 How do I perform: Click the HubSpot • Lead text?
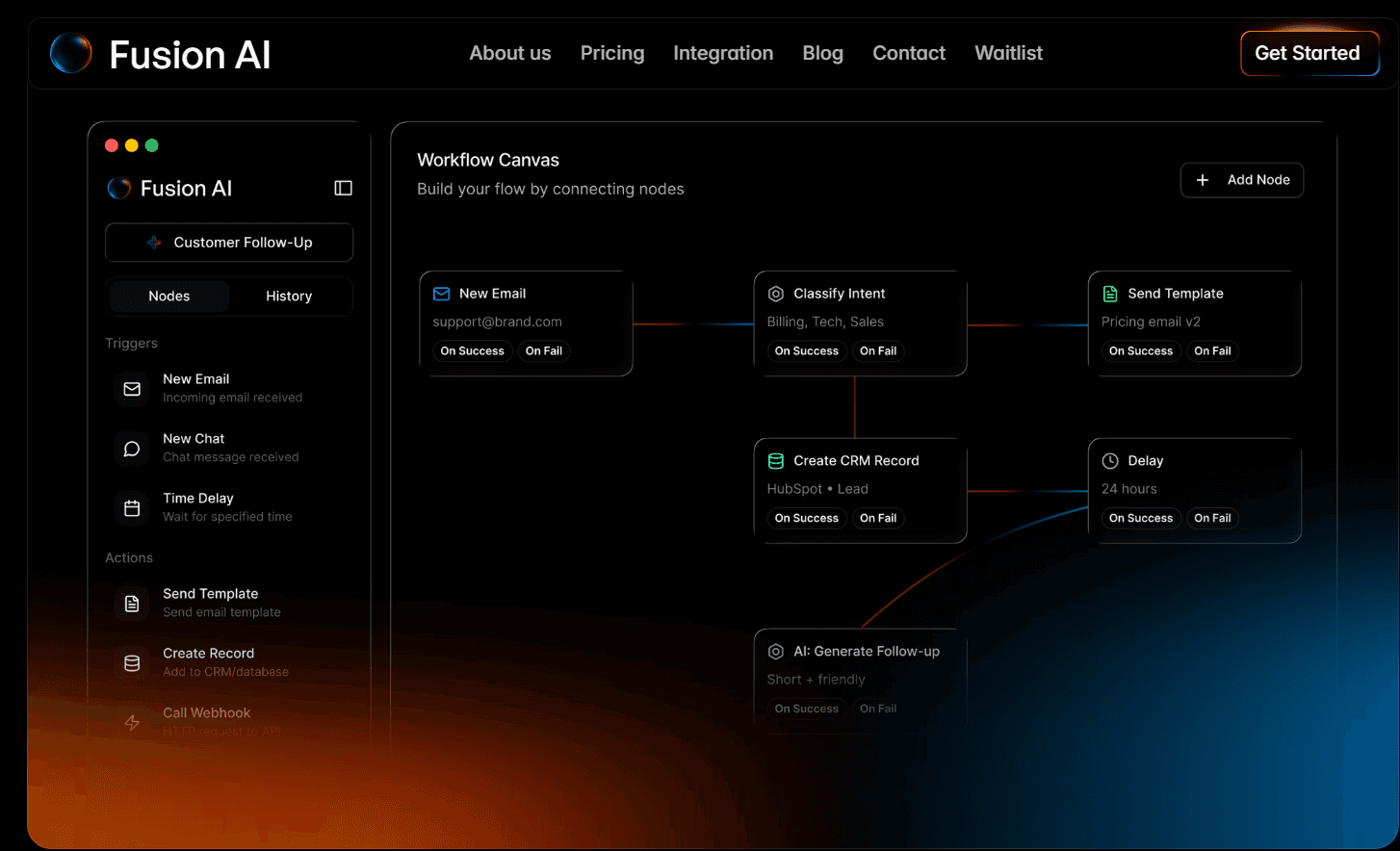pos(817,490)
